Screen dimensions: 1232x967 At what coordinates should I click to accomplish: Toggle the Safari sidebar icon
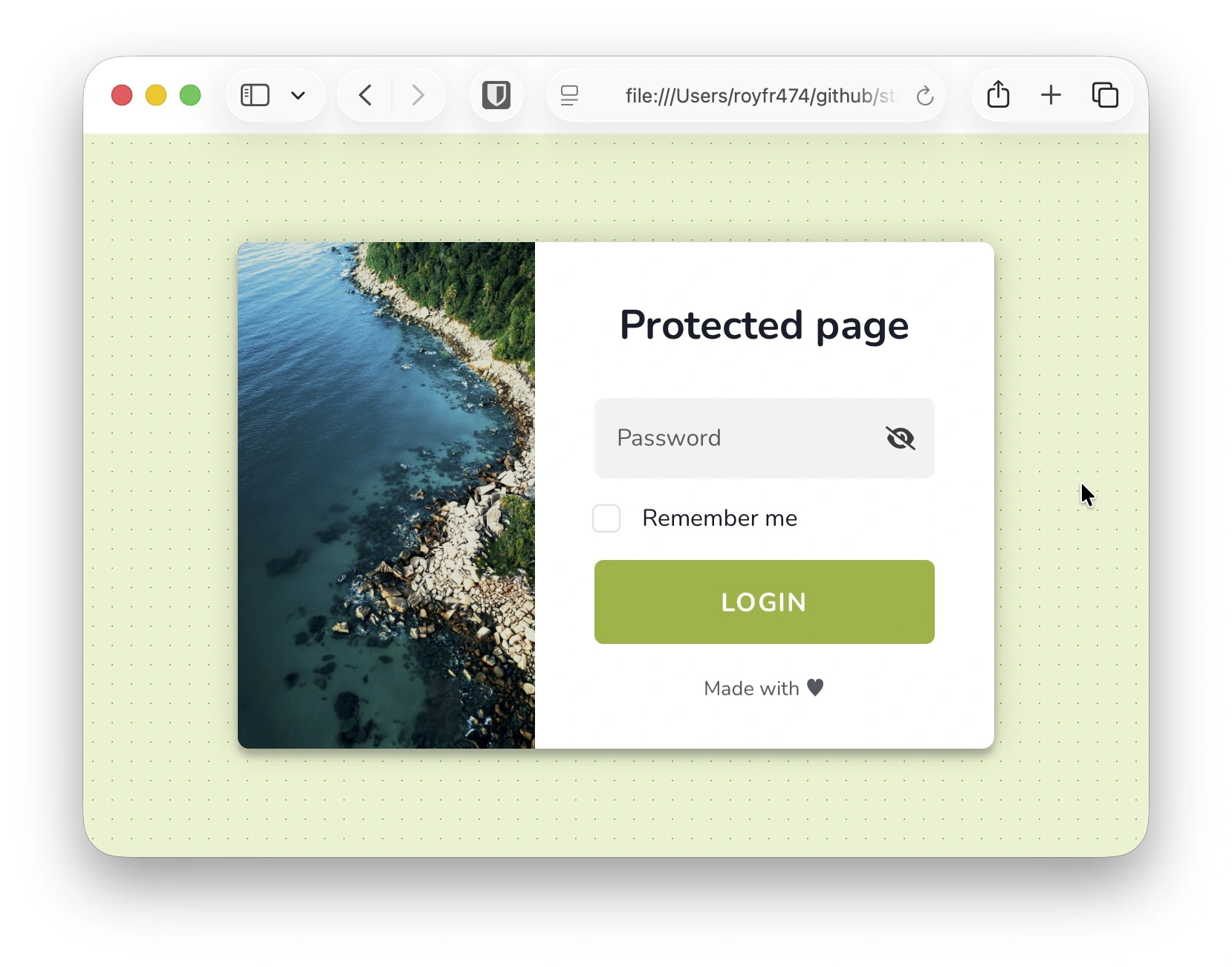point(255,95)
